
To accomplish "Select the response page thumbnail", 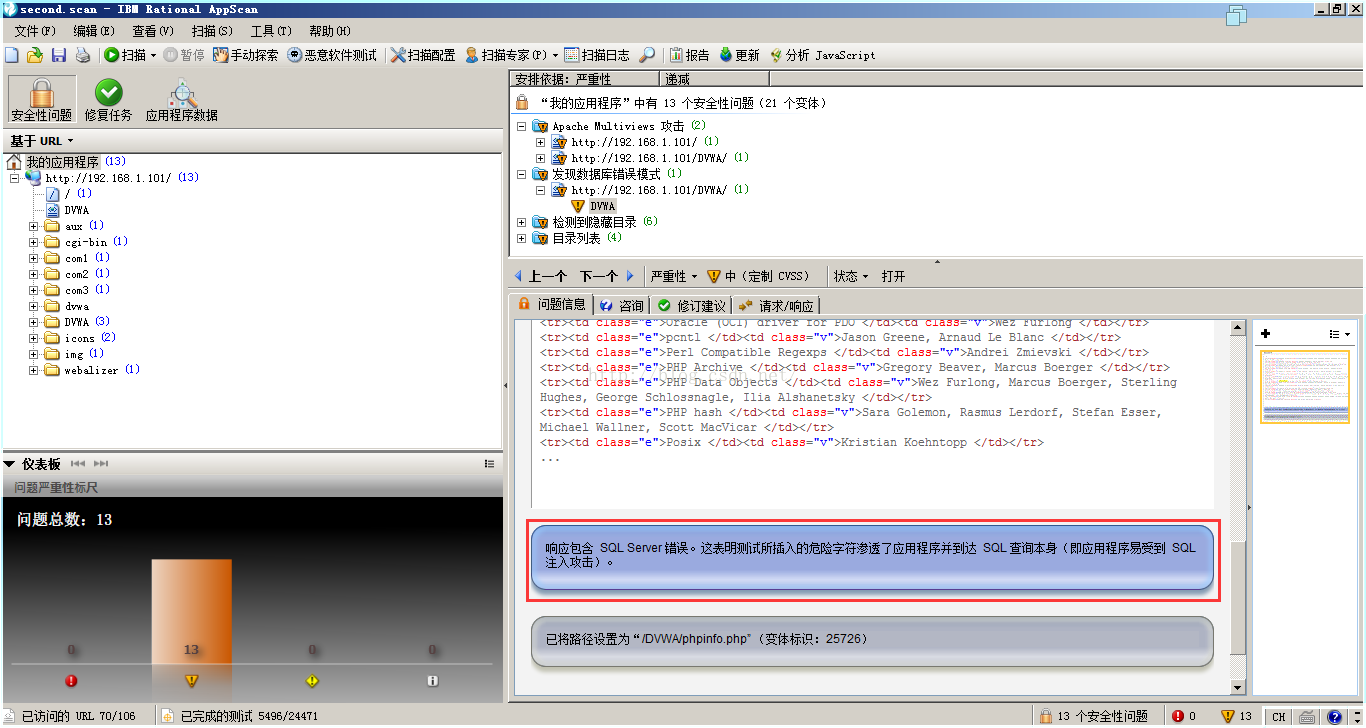I will click(x=1304, y=386).
